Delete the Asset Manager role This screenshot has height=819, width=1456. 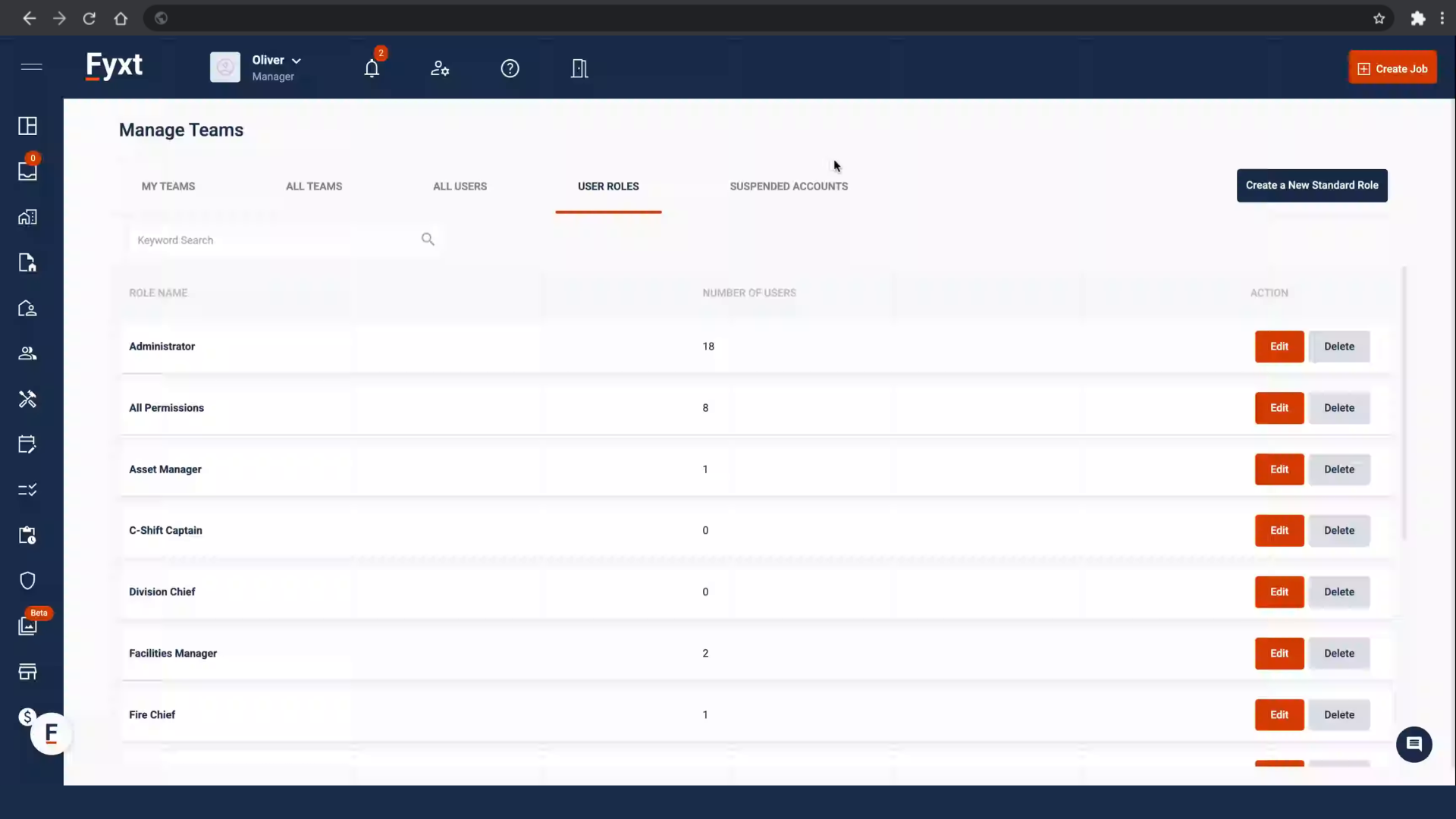click(x=1339, y=469)
